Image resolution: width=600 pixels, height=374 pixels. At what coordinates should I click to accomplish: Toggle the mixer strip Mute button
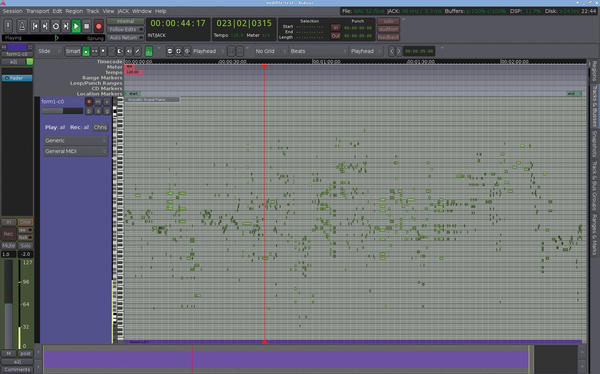tap(8, 246)
